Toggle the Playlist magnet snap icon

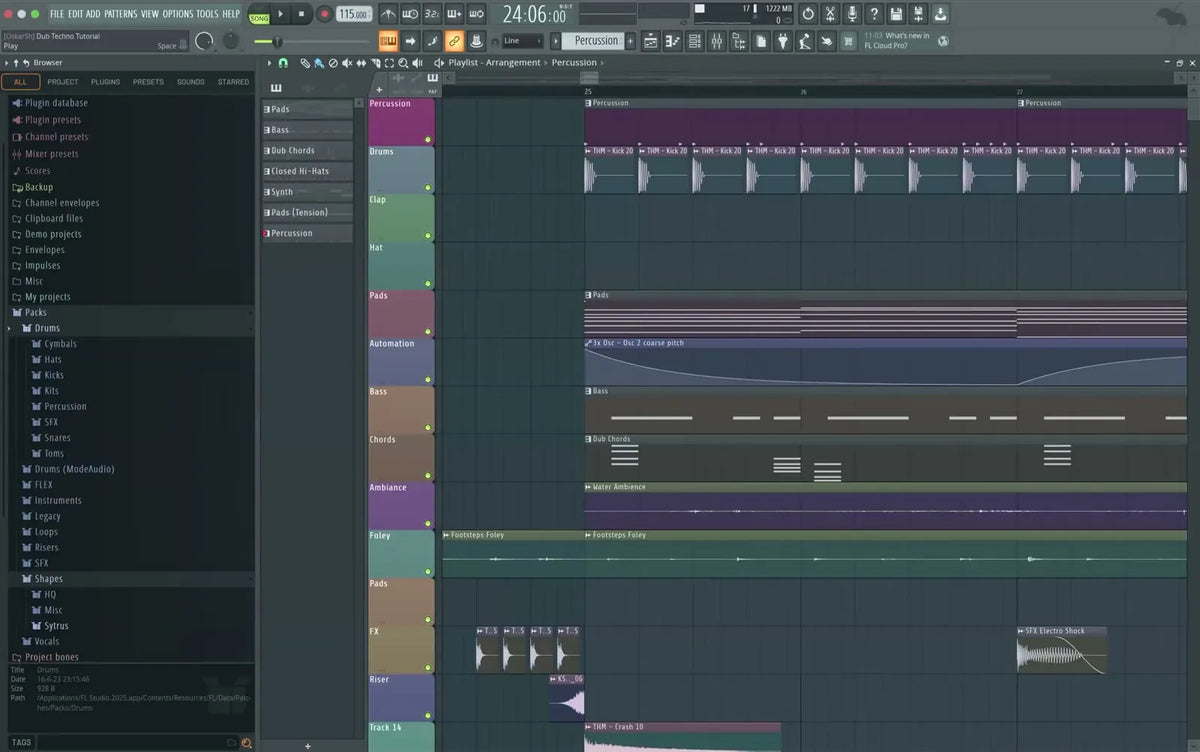[283, 63]
